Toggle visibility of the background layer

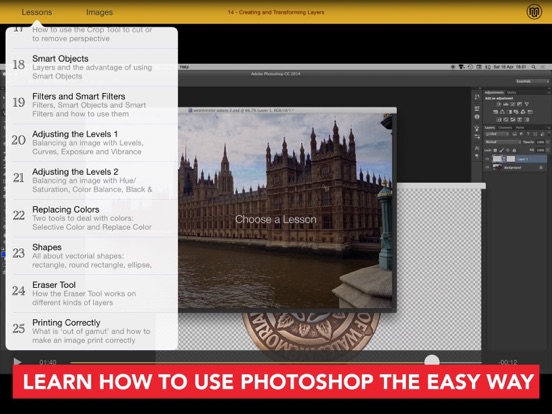[x=488, y=168]
